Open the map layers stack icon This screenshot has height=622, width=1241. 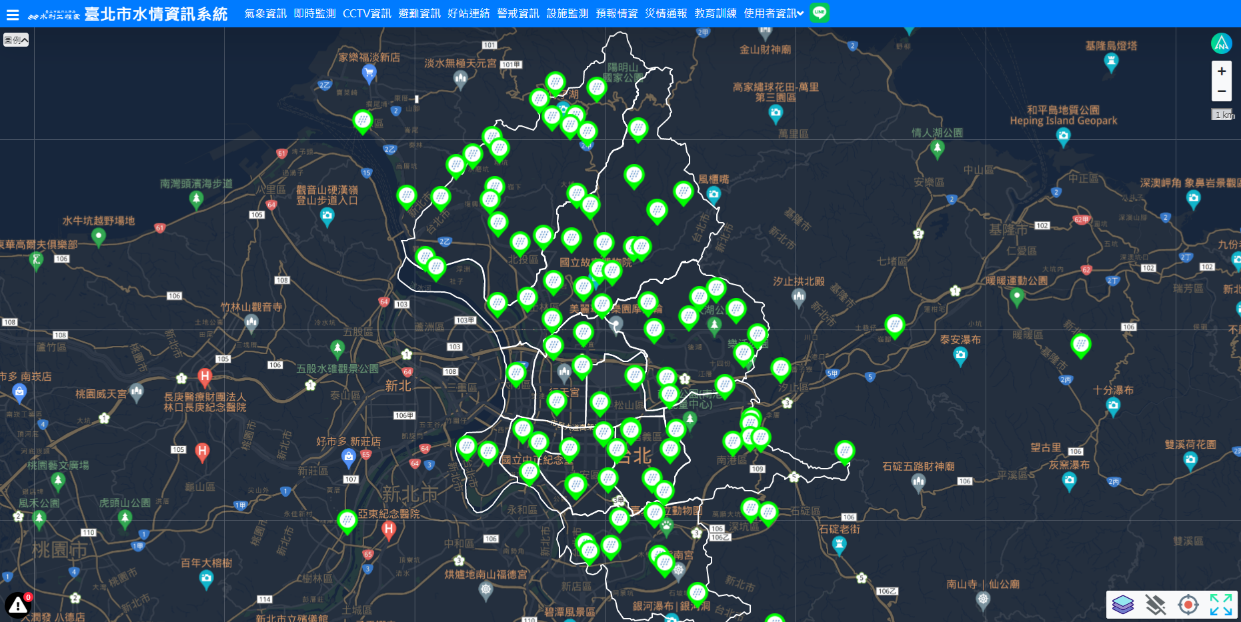pyautogui.click(x=1123, y=604)
